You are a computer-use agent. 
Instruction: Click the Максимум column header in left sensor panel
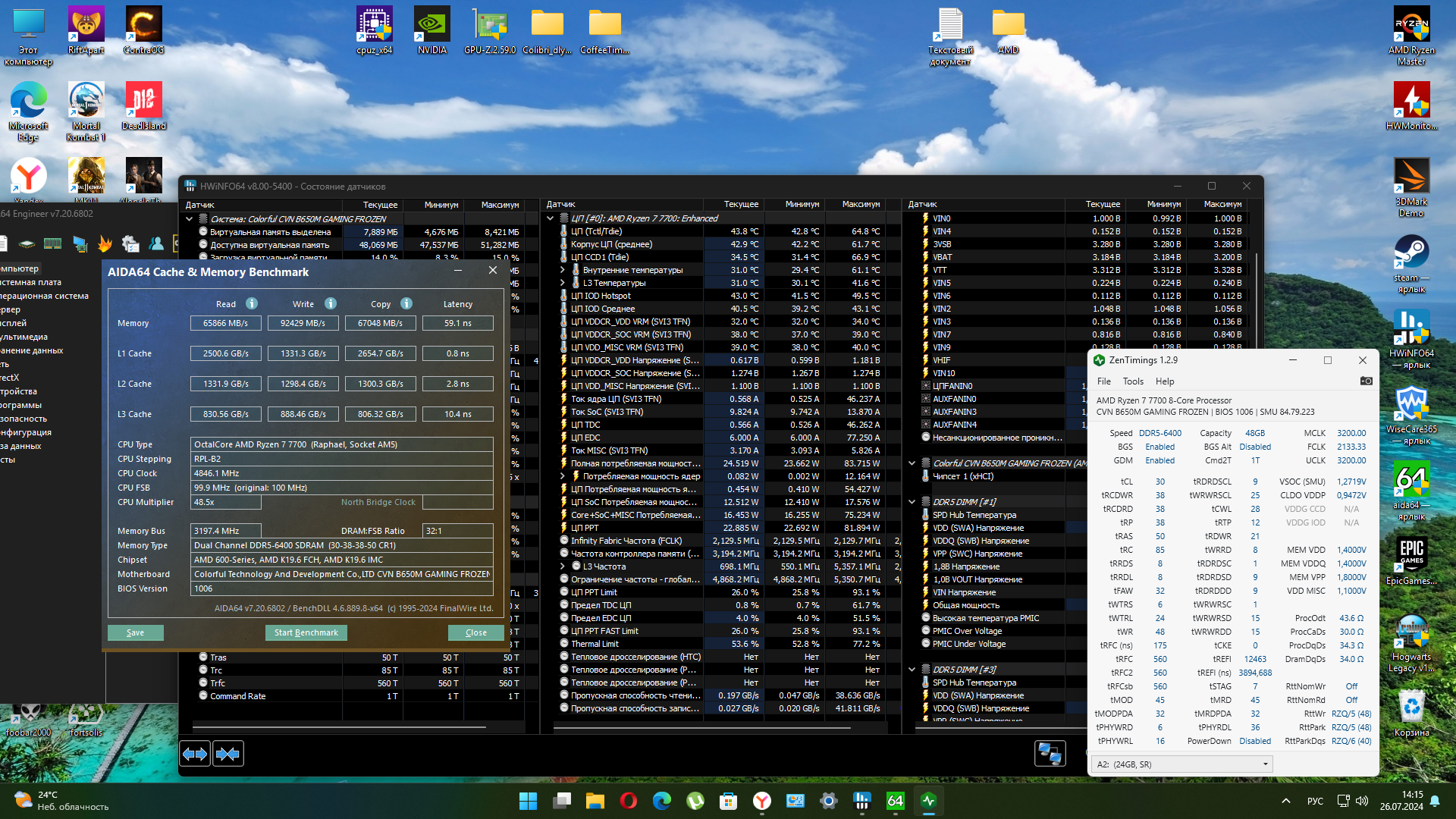(x=500, y=205)
